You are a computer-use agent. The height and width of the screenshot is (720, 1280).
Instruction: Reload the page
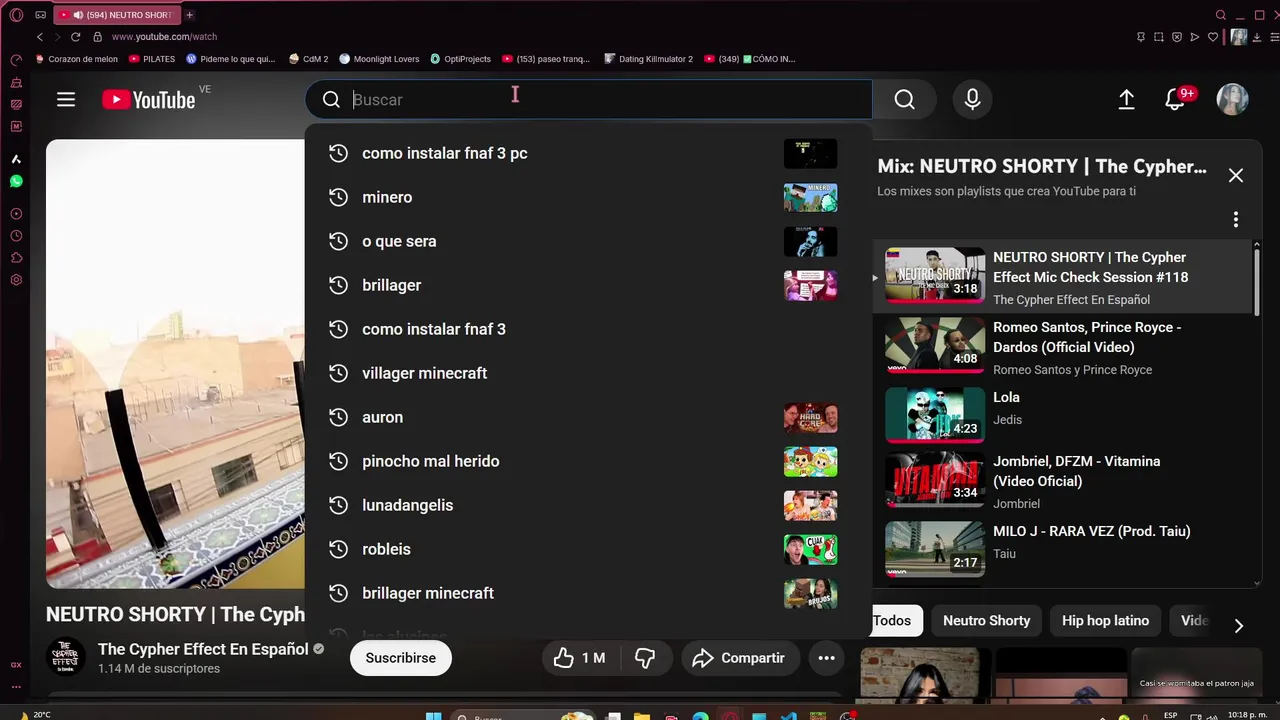(x=75, y=37)
